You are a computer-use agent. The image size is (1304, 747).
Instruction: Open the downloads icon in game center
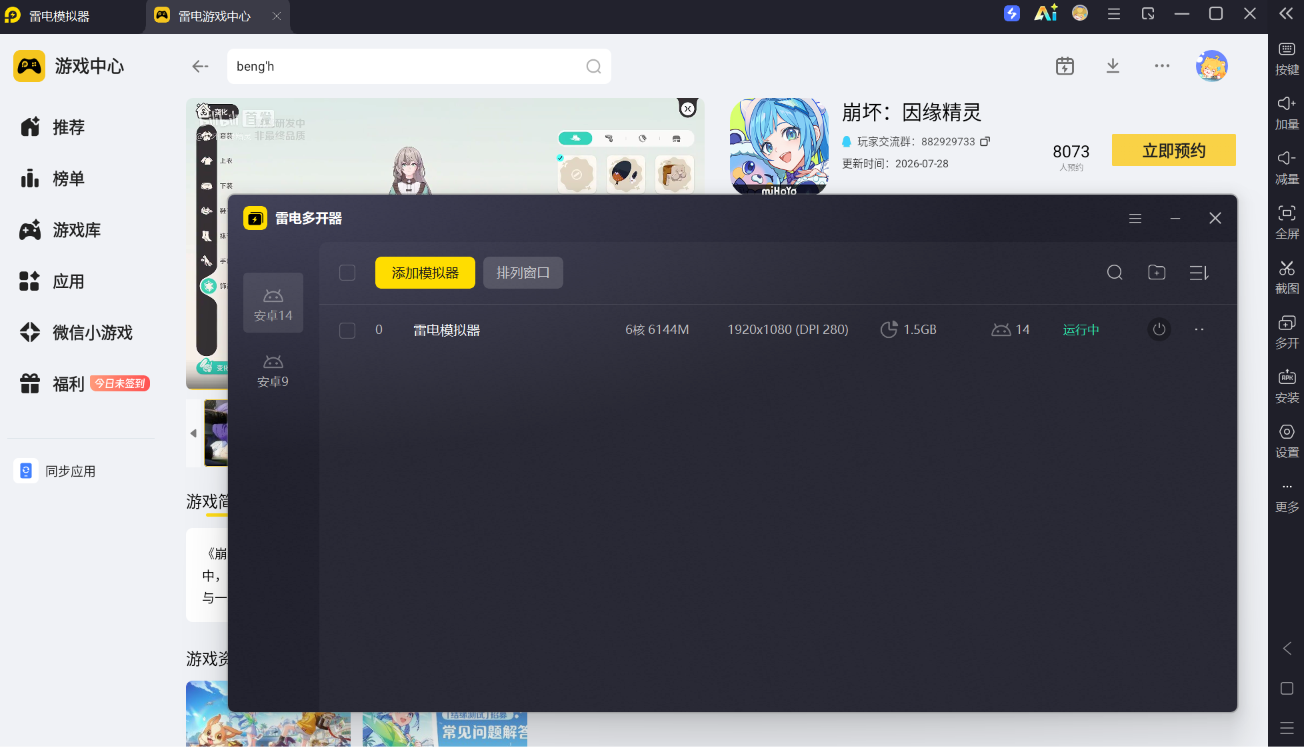tap(1113, 66)
